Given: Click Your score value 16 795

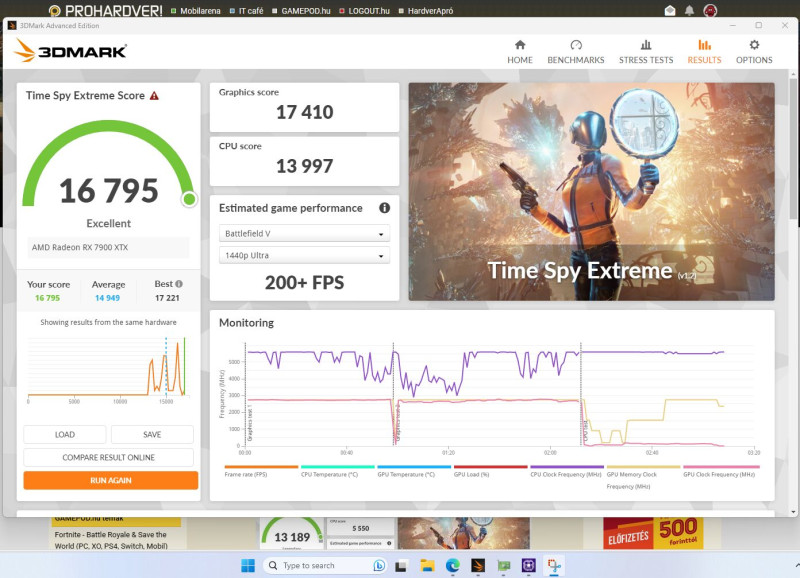Looking at the screenshot, I should (x=47, y=298).
